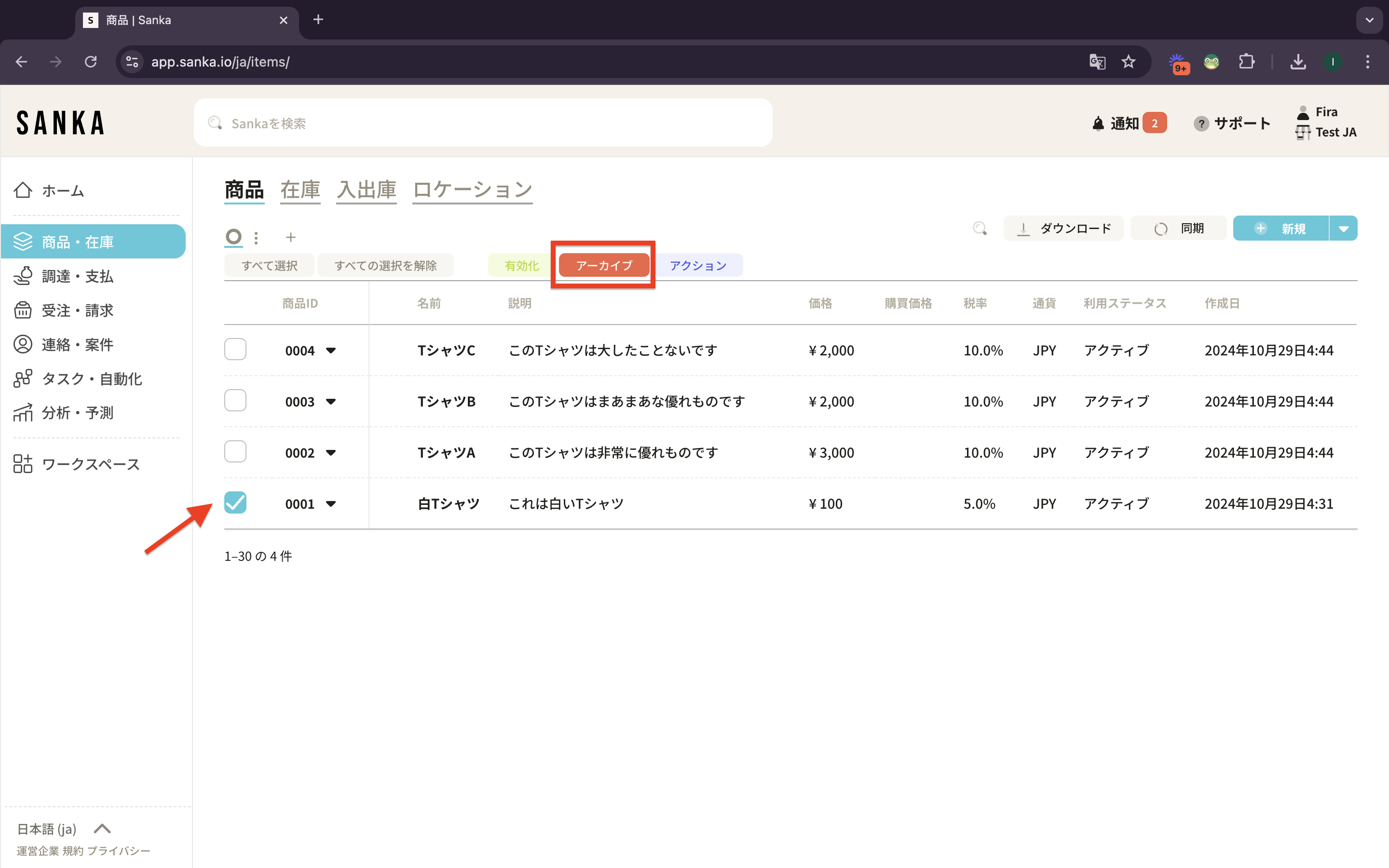Uncheck the checkbox for item 0001
The height and width of the screenshot is (868, 1389).
235,502
